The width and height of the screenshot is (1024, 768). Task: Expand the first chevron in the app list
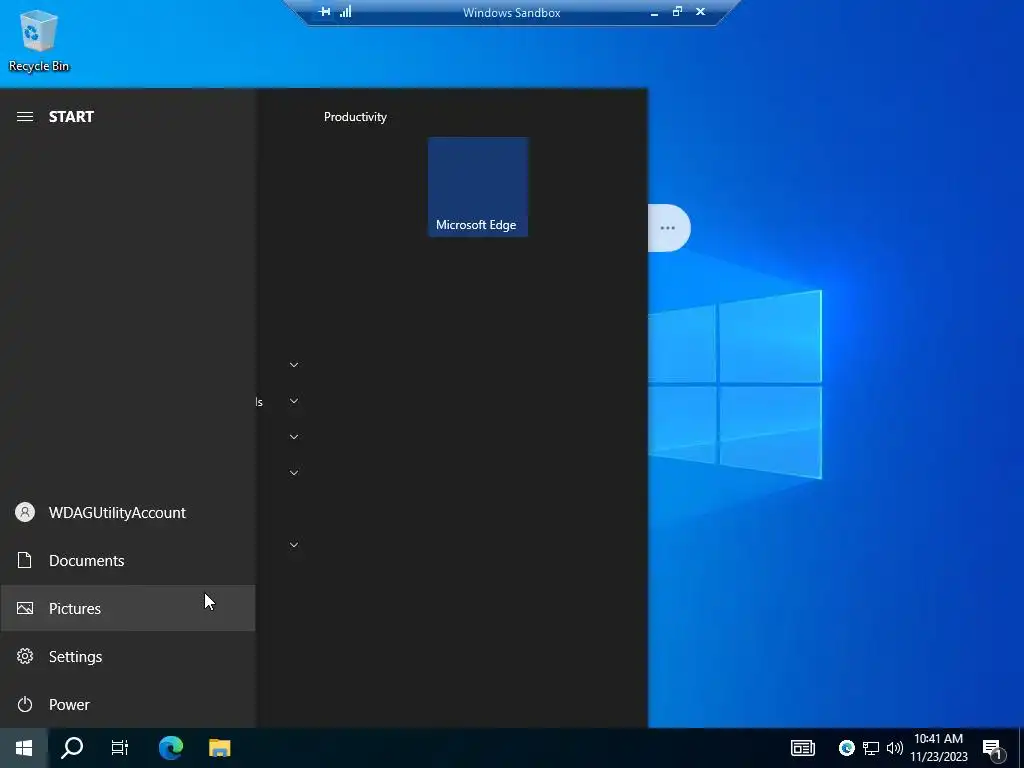click(294, 365)
